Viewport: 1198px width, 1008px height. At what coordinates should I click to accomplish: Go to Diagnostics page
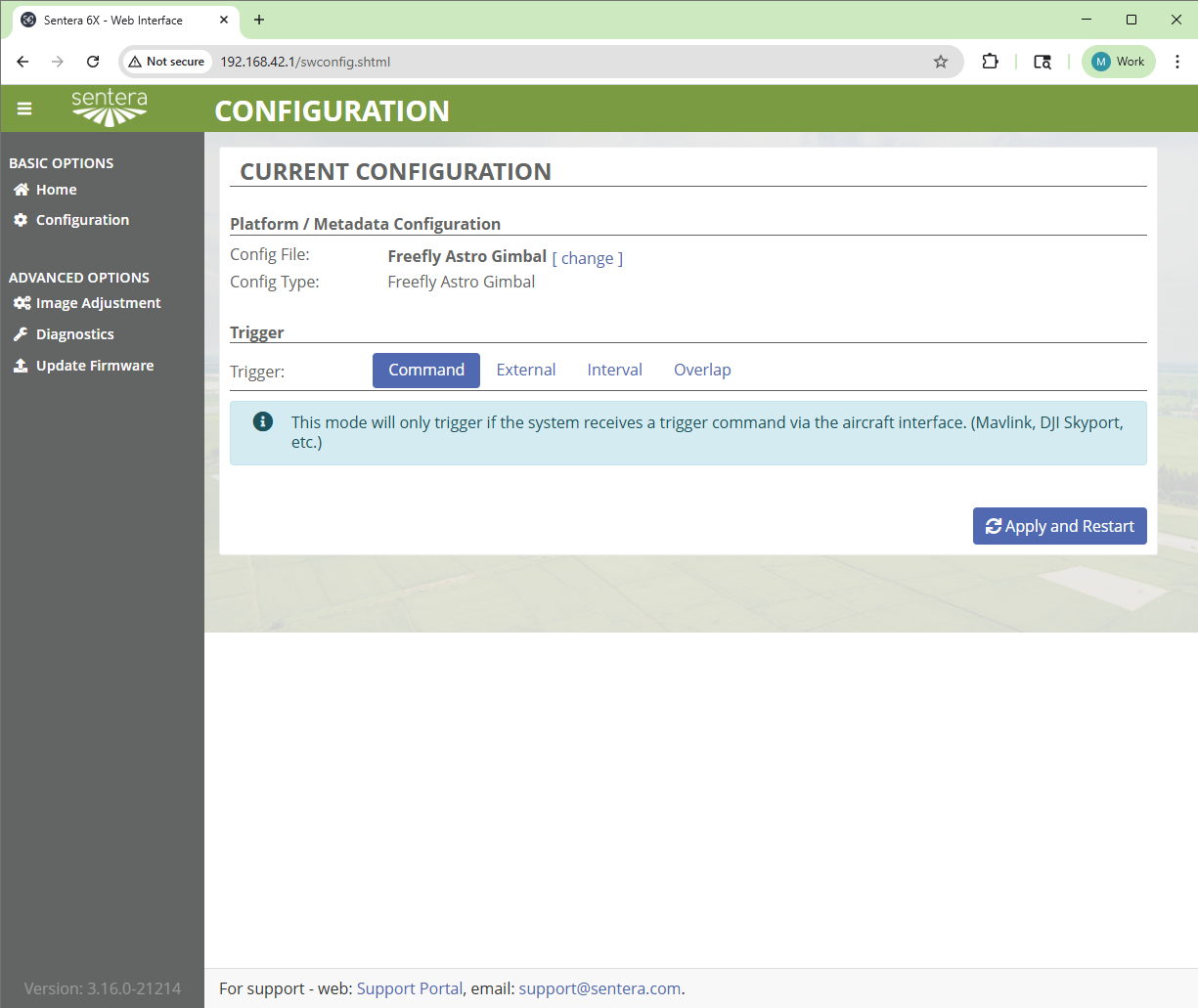point(74,334)
